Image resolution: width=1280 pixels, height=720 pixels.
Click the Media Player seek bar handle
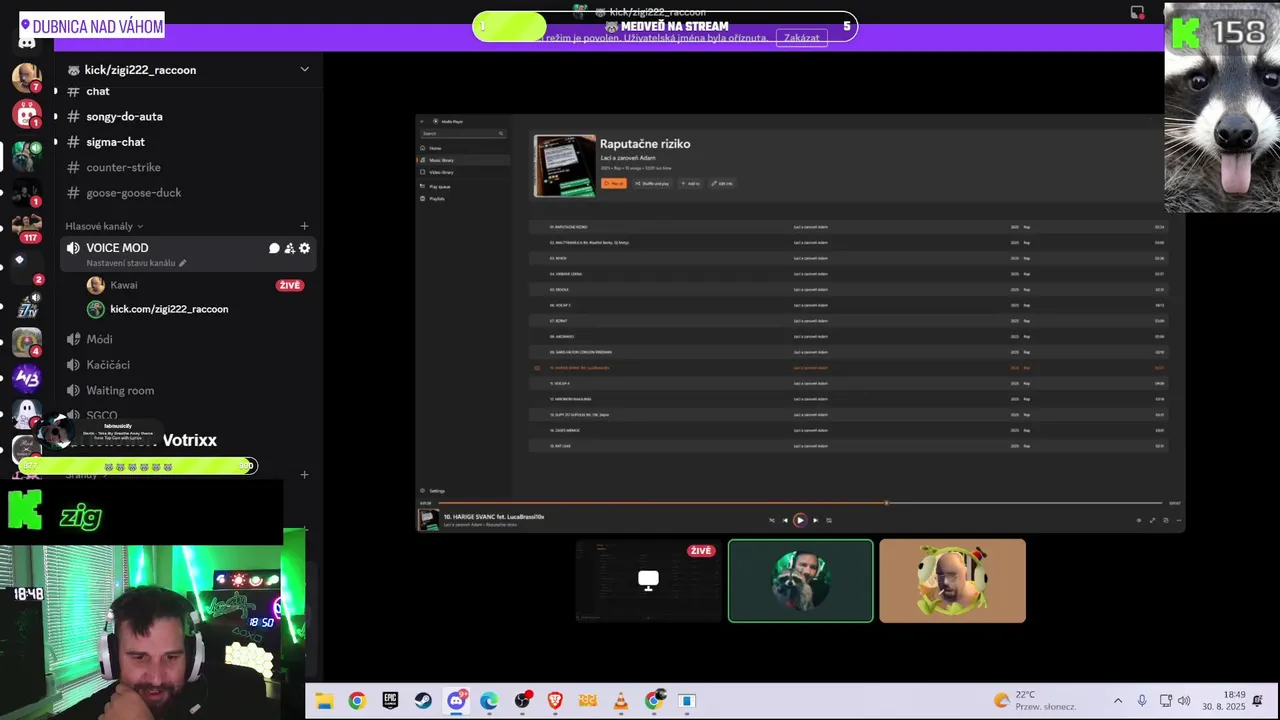tap(886, 502)
